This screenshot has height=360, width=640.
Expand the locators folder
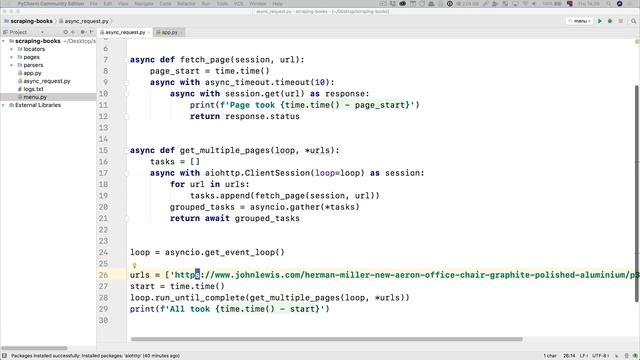[11, 49]
